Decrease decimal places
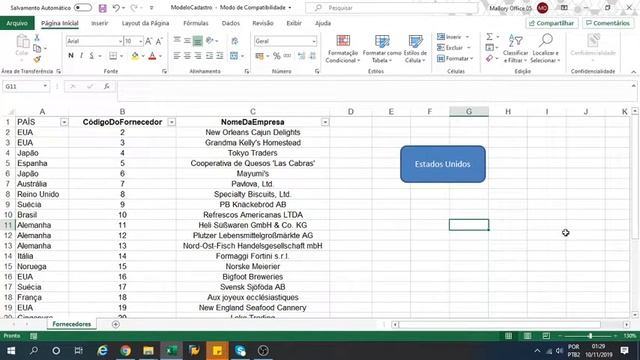 [x=312, y=56]
